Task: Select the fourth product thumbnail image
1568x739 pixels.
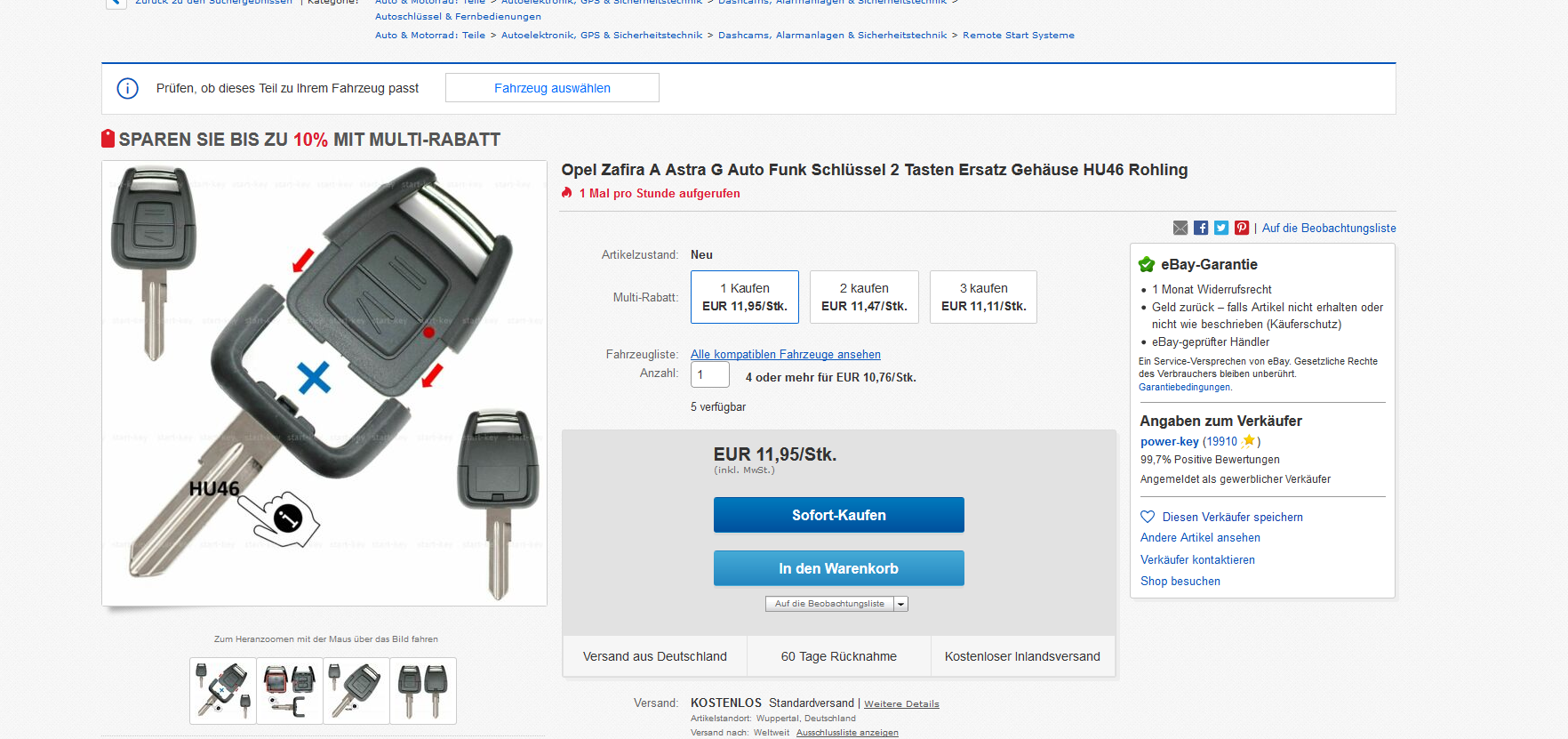Action: click(x=423, y=691)
